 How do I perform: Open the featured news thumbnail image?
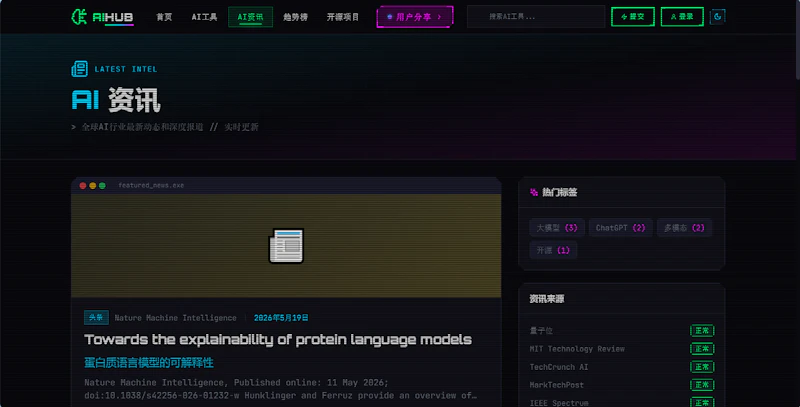coord(286,246)
